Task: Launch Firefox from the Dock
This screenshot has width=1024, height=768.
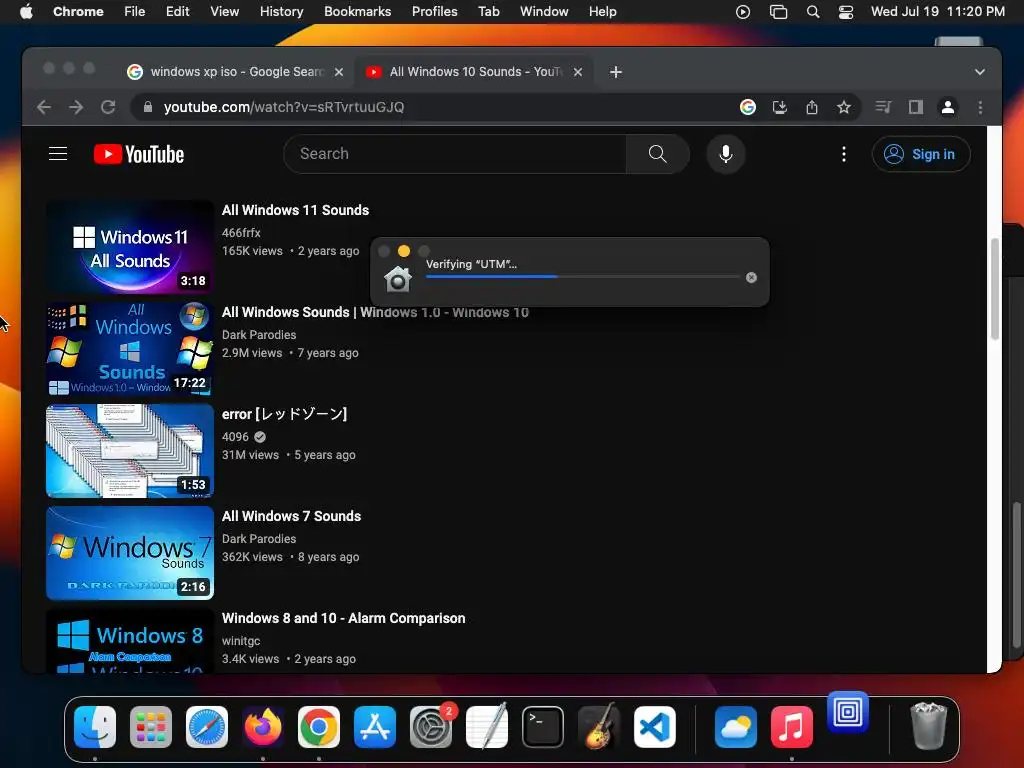Action: [263, 727]
